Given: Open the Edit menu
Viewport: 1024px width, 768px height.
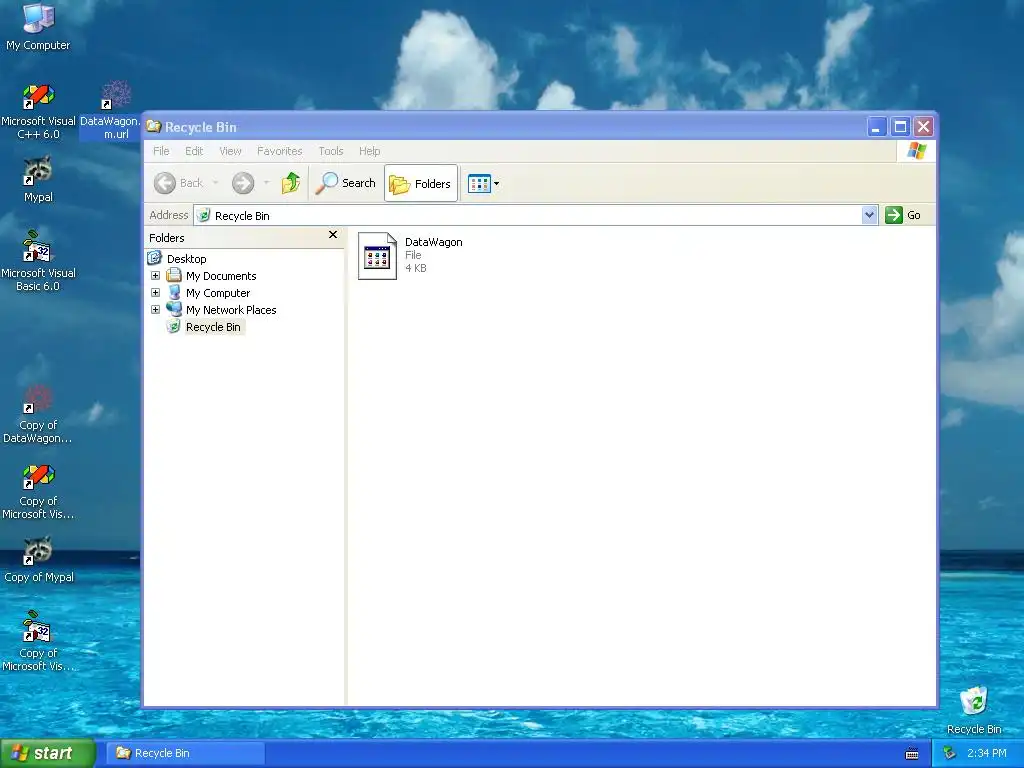Looking at the screenshot, I should [x=194, y=151].
